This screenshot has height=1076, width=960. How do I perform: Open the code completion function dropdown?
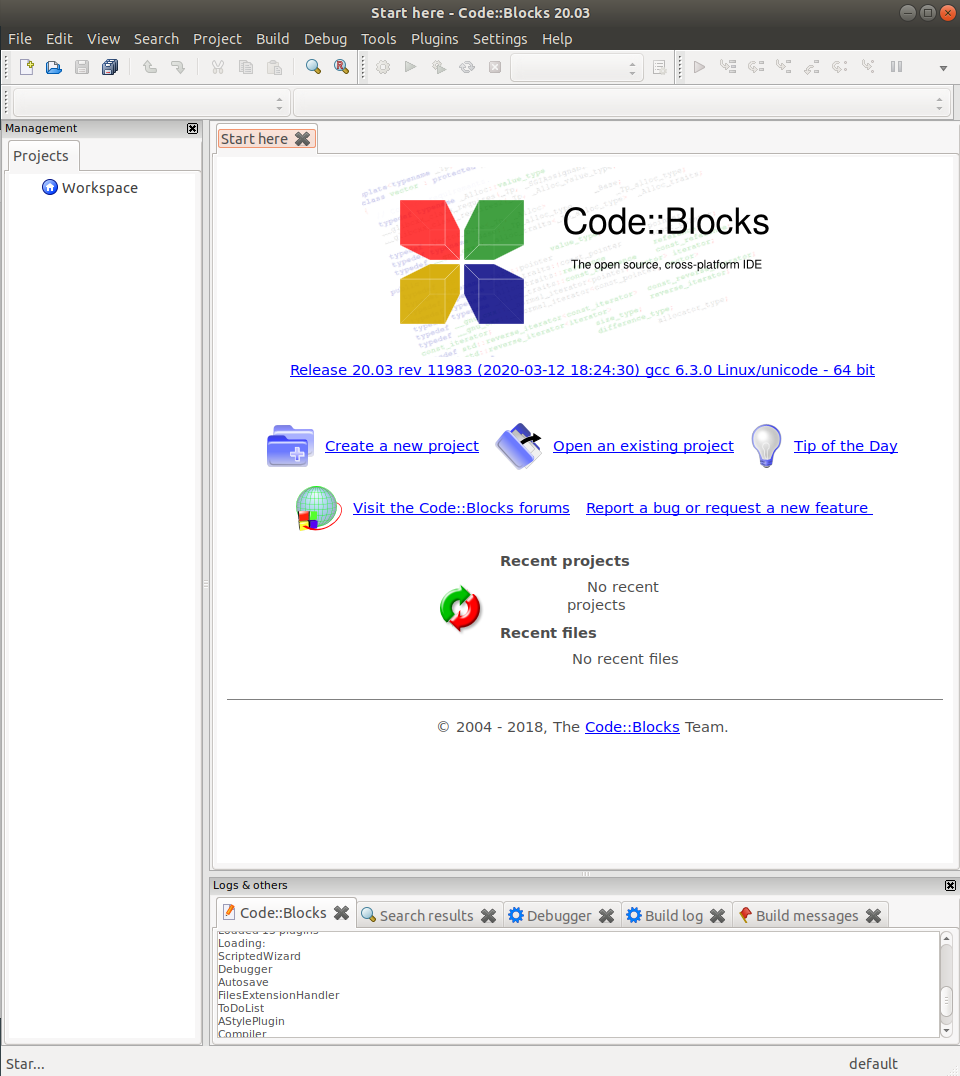622,103
